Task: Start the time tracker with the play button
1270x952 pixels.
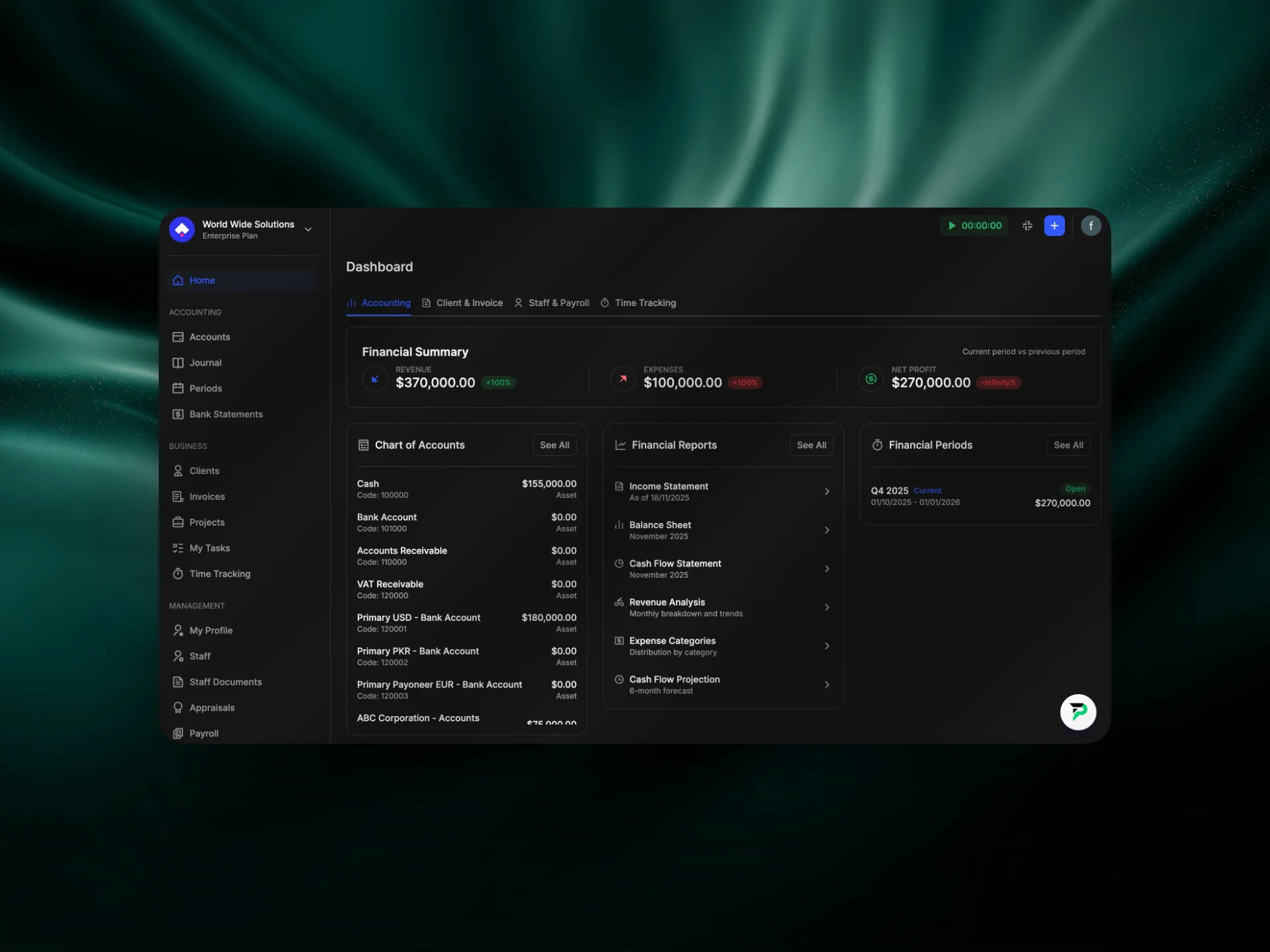Action: (x=952, y=225)
